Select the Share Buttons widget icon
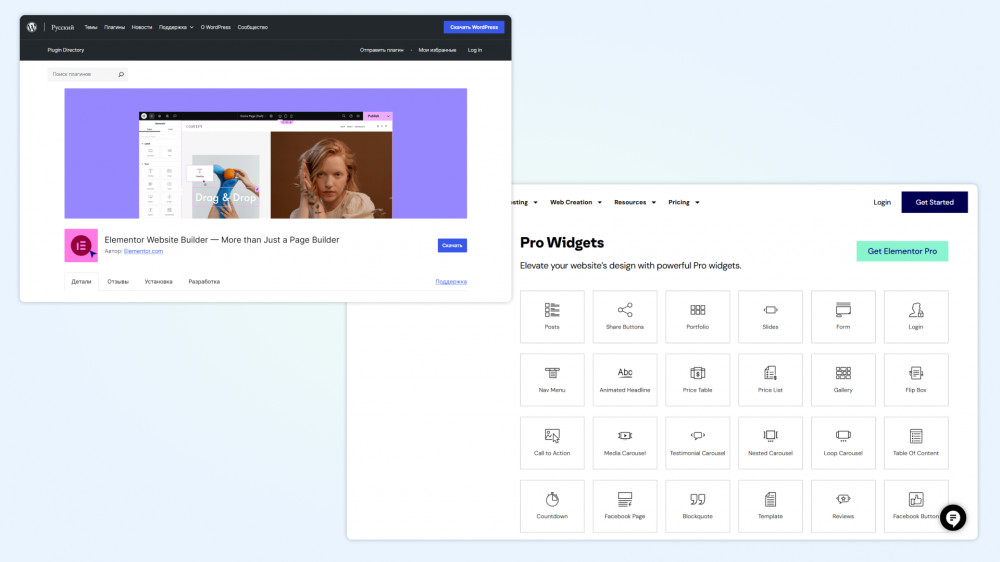Viewport: 1000px width, 562px height. coord(625,310)
